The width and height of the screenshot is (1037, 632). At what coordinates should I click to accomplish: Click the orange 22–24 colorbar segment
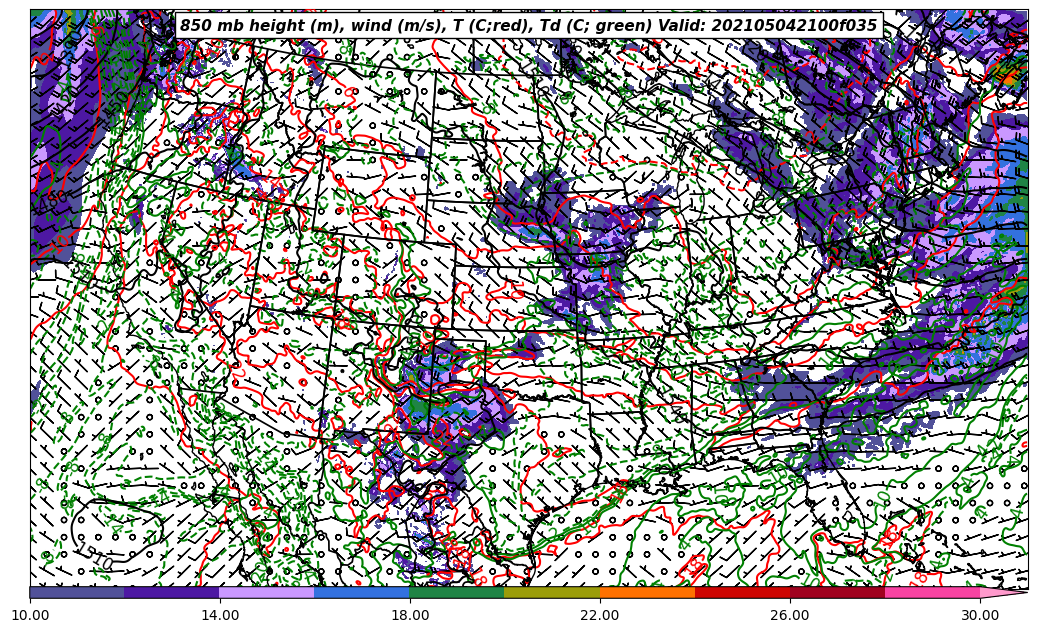tap(647, 592)
